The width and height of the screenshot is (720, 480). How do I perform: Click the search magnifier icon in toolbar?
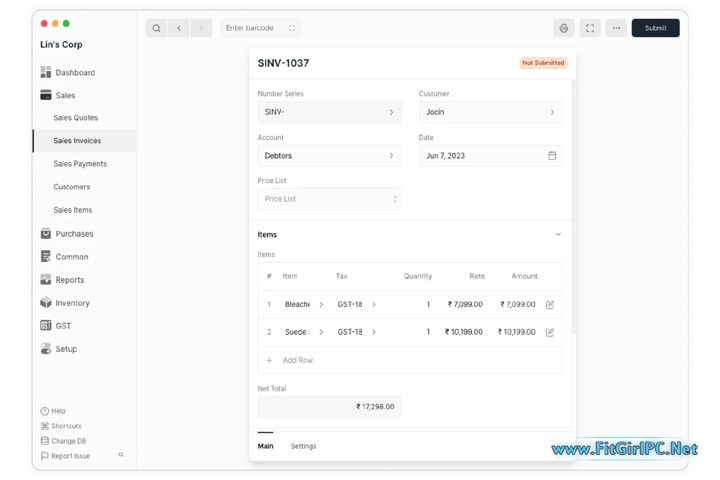[x=156, y=28]
